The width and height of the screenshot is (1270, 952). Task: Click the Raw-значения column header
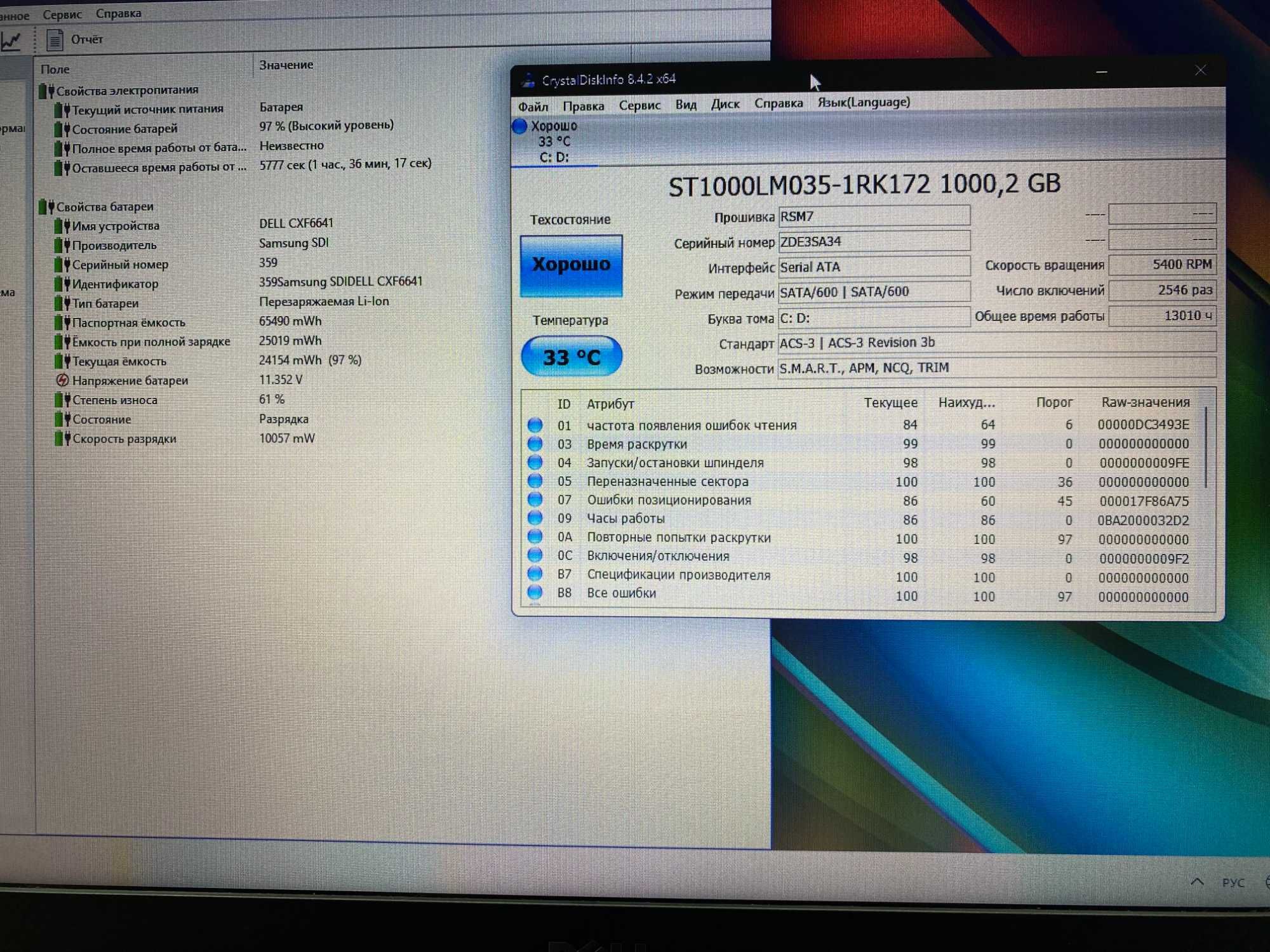(x=1146, y=402)
